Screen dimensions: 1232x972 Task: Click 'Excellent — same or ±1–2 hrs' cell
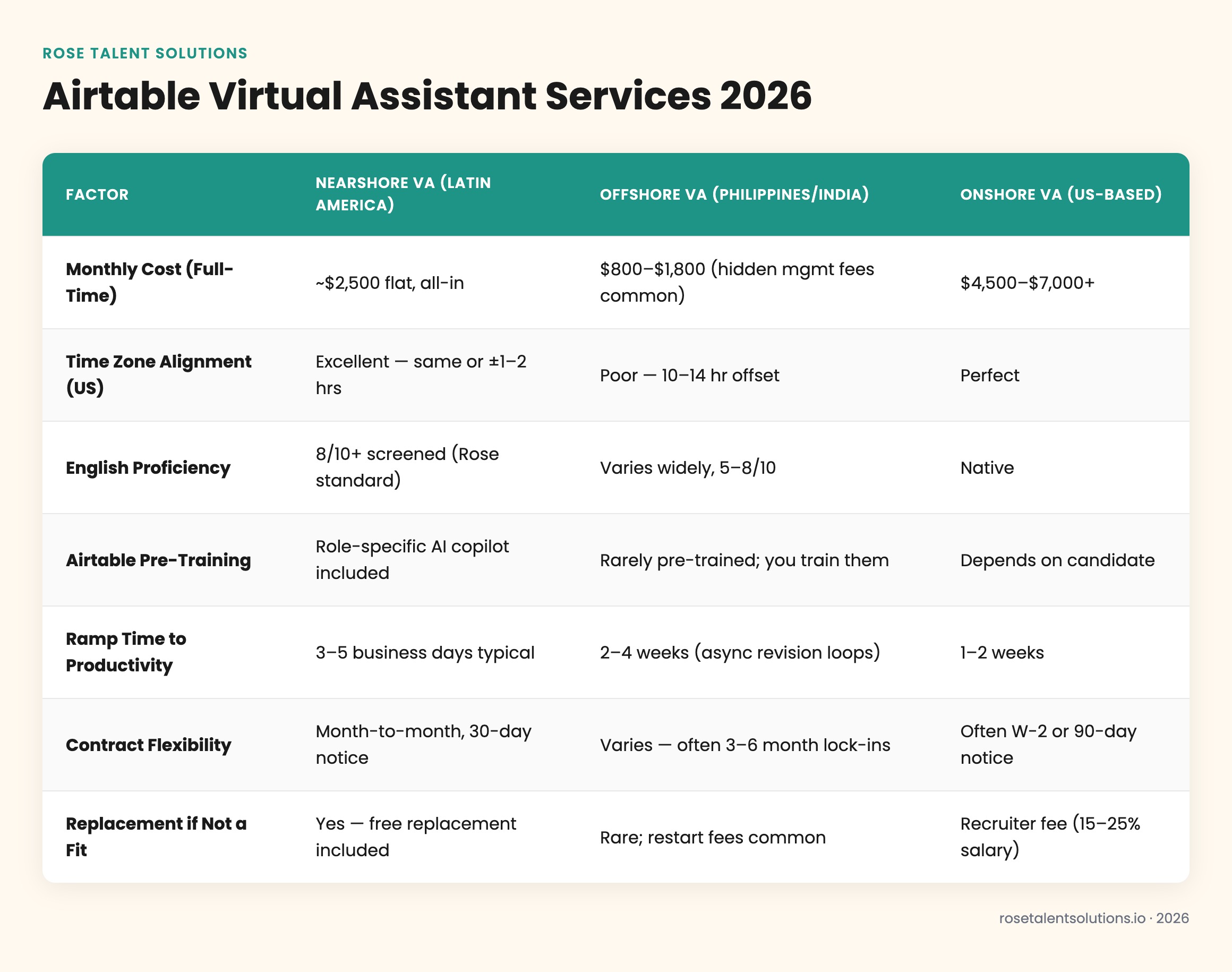point(421,374)
